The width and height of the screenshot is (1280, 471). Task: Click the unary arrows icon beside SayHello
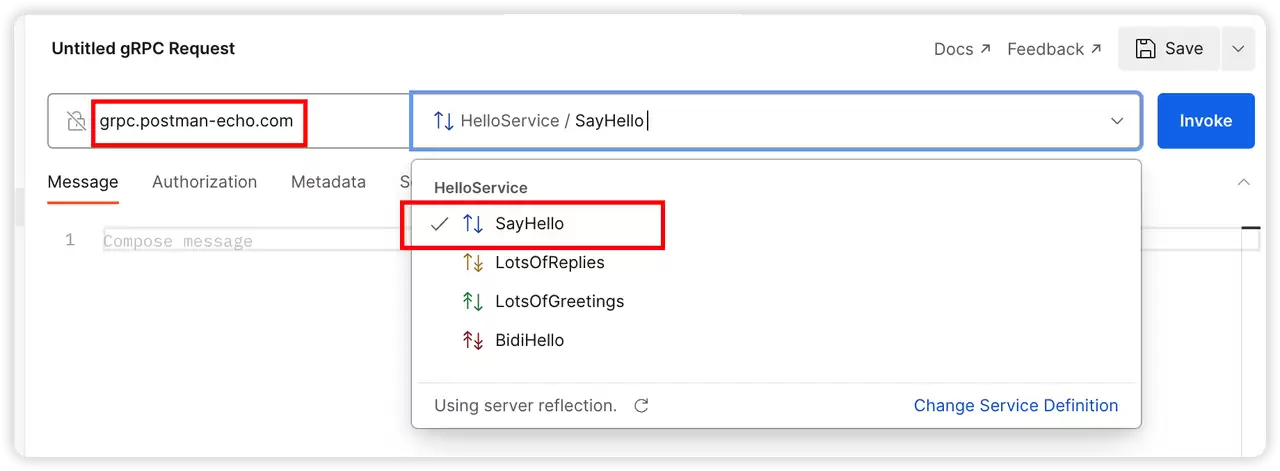[473, 224]
